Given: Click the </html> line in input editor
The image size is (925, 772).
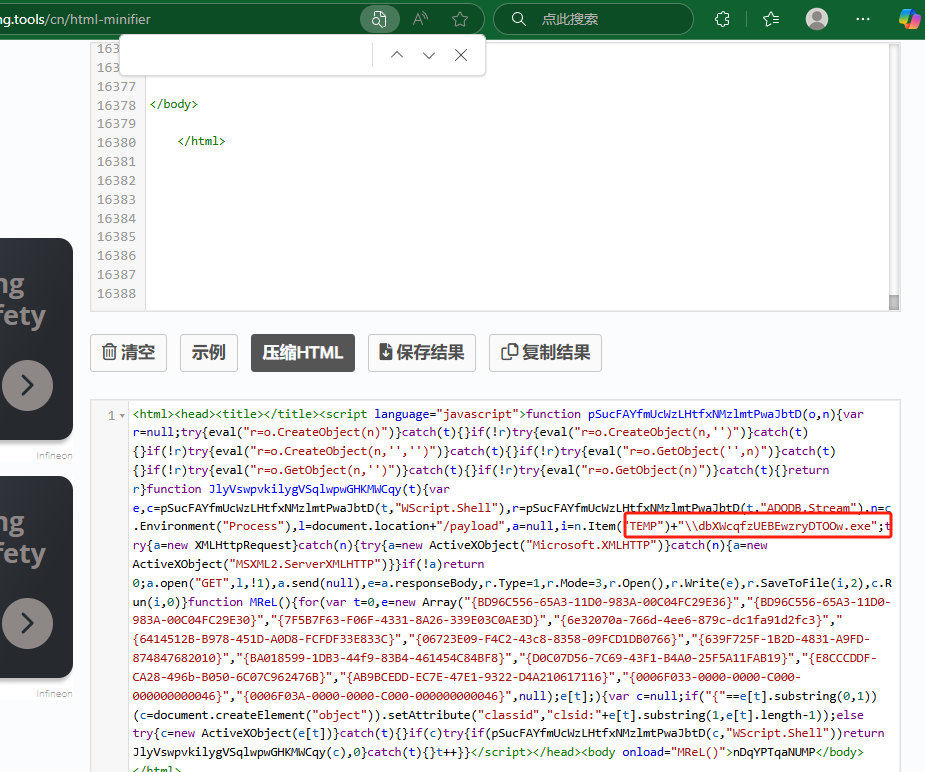Looking at the screenshot, I should click(201, 142).
